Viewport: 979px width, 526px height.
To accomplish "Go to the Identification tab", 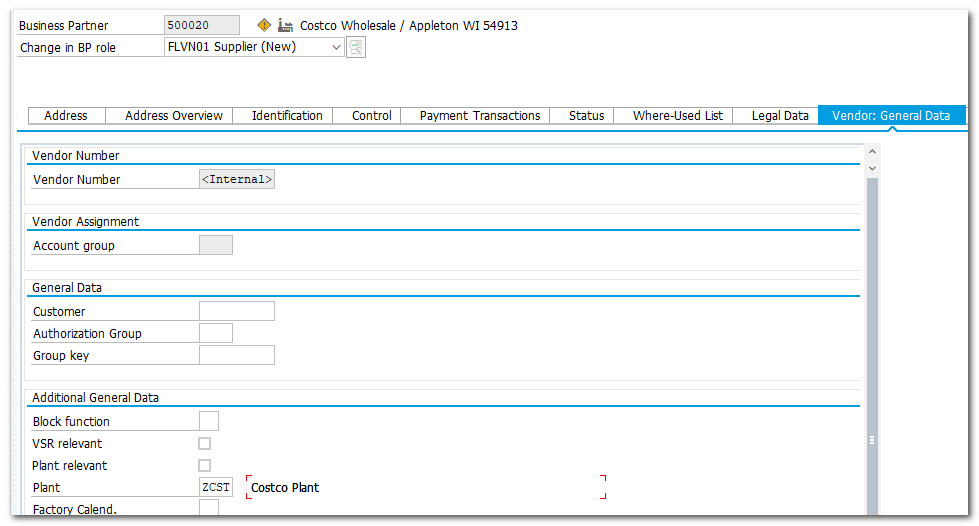I will 287,116.
